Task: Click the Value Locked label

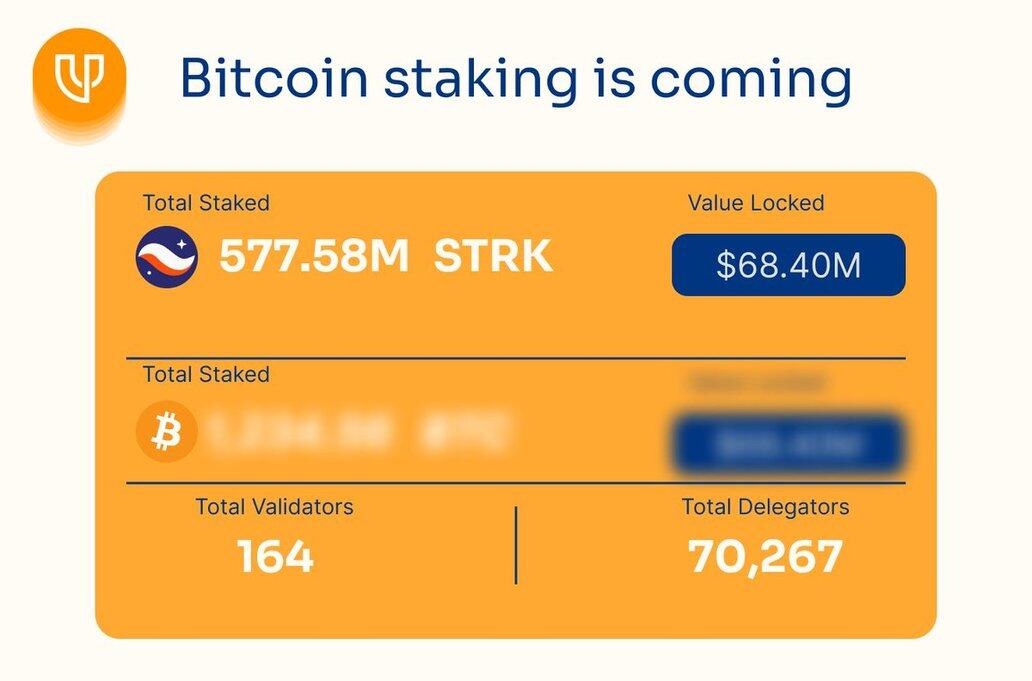Action: tap(756, 203)
